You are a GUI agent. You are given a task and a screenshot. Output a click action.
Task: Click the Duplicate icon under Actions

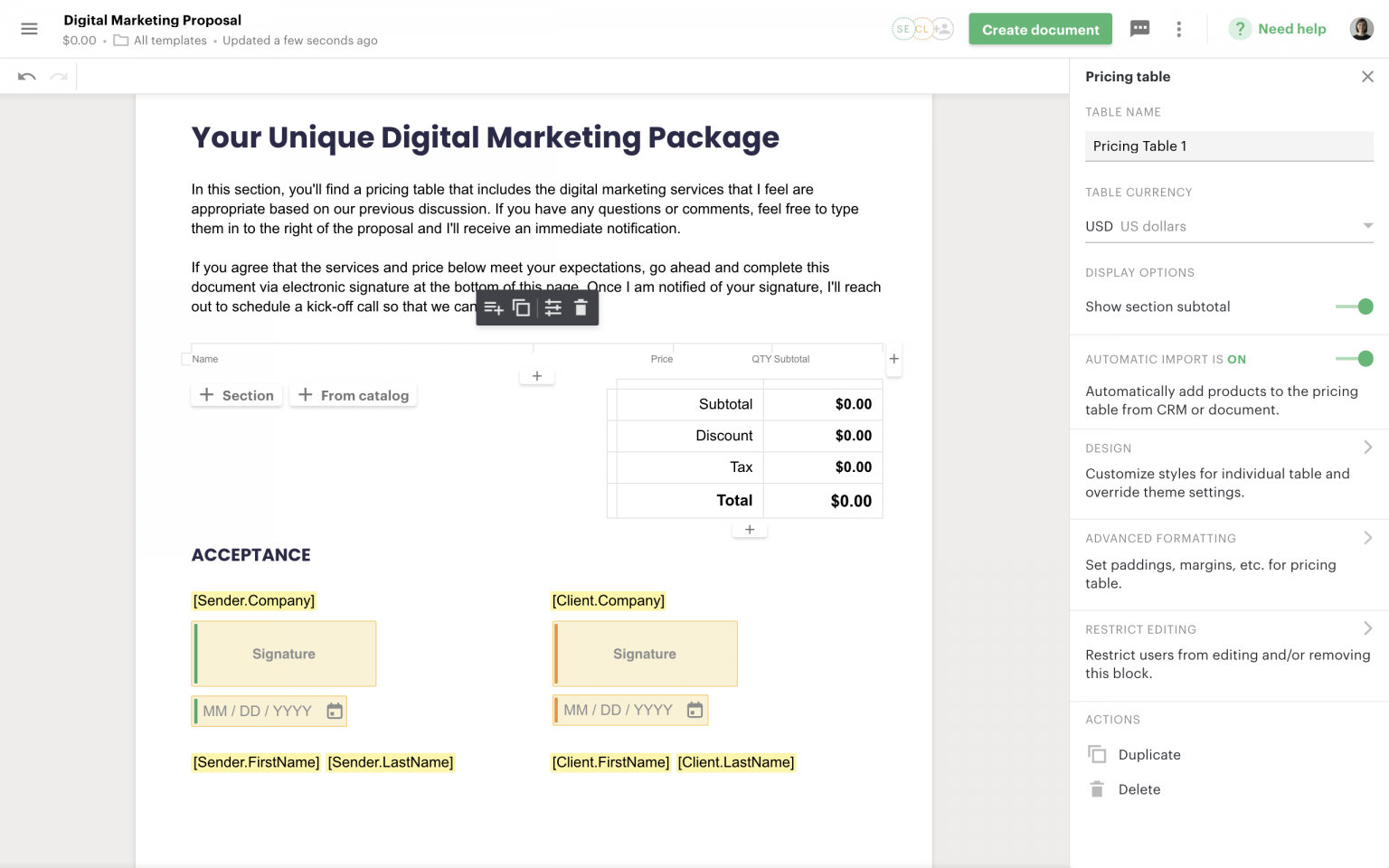1097,754
